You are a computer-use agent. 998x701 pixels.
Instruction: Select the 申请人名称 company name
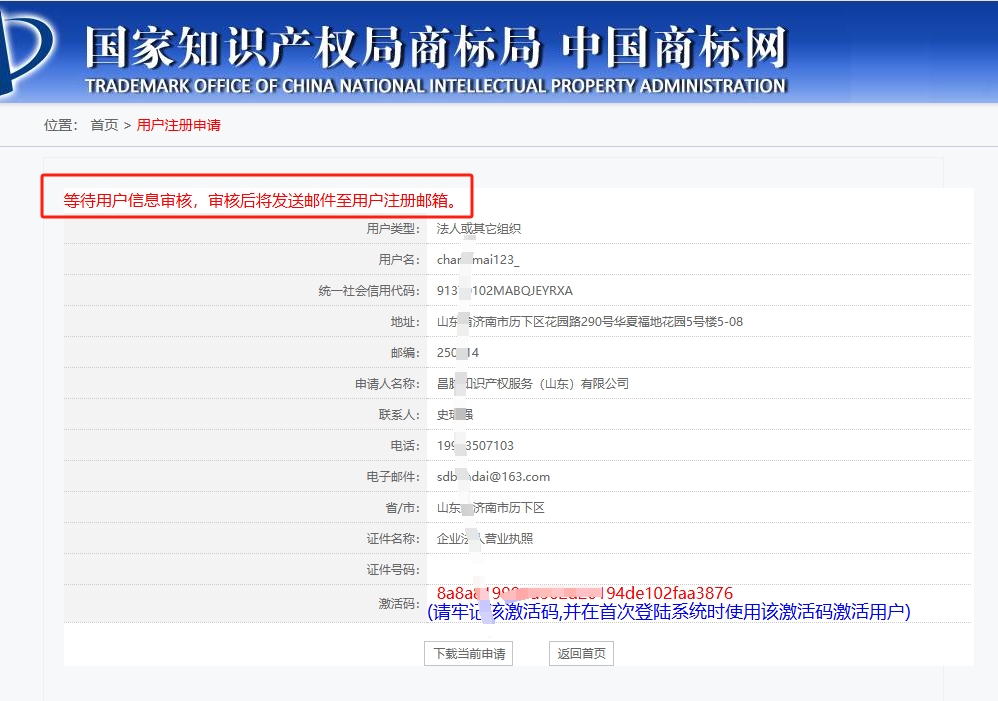coord(532,384)
